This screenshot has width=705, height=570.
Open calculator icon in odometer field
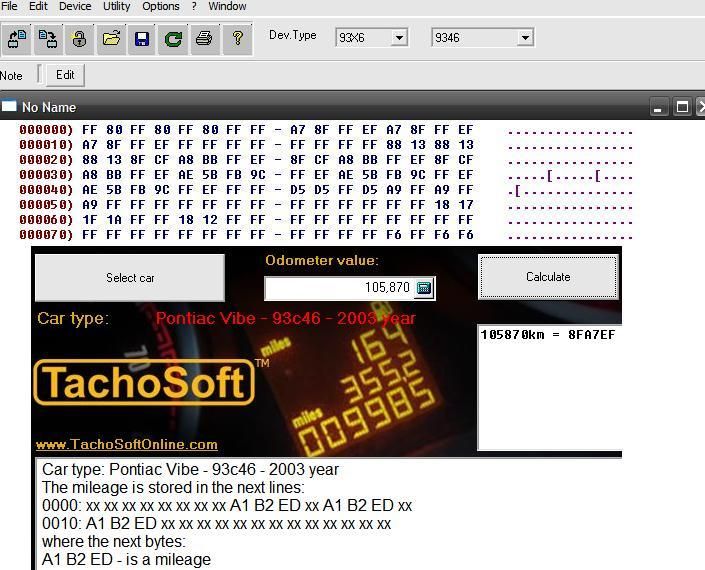(x=424, y=288)
